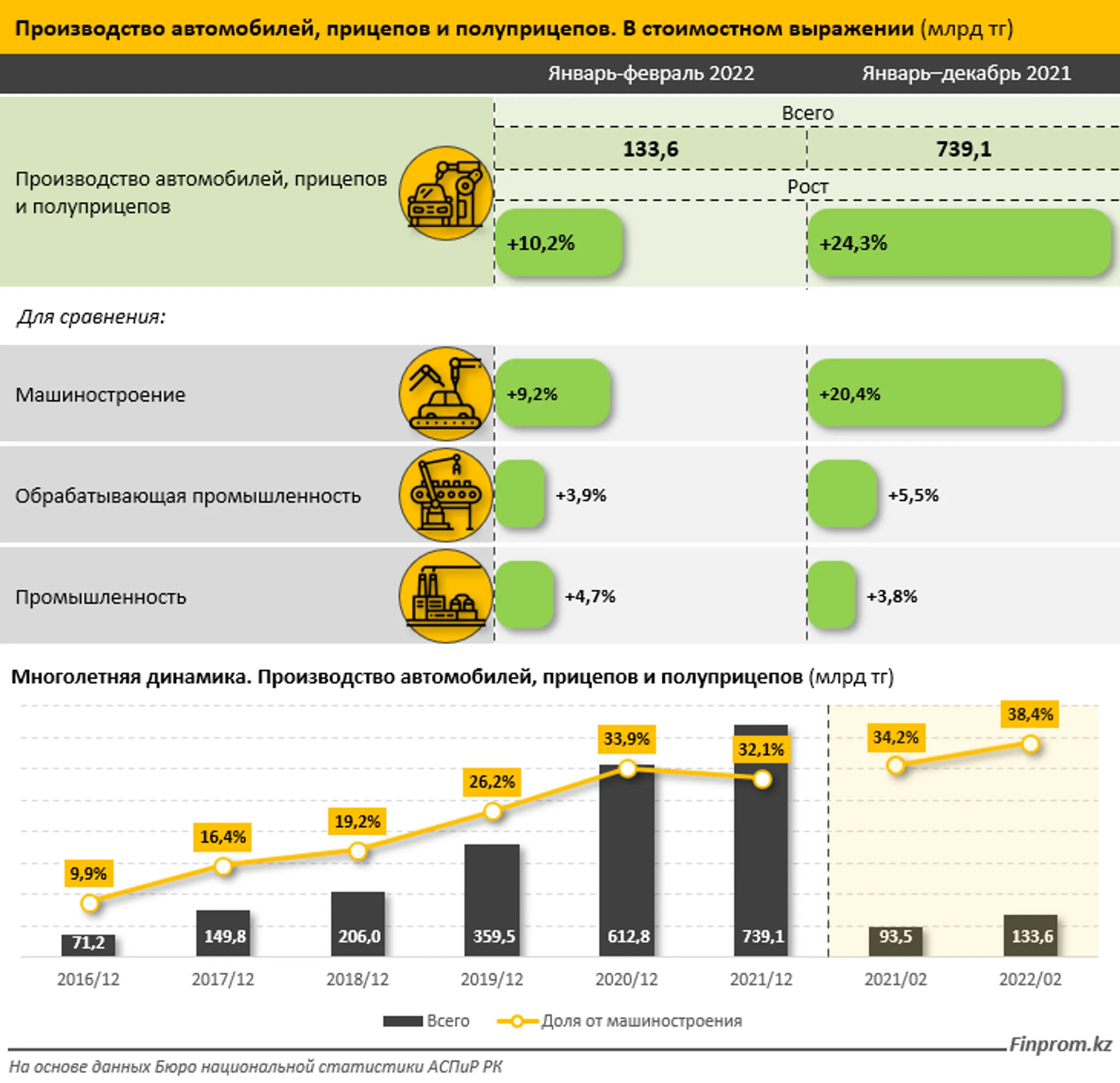Open the Finprom.kz source link
This screenshot has width=1120, height=1083.
[x=1060, y=1044]
